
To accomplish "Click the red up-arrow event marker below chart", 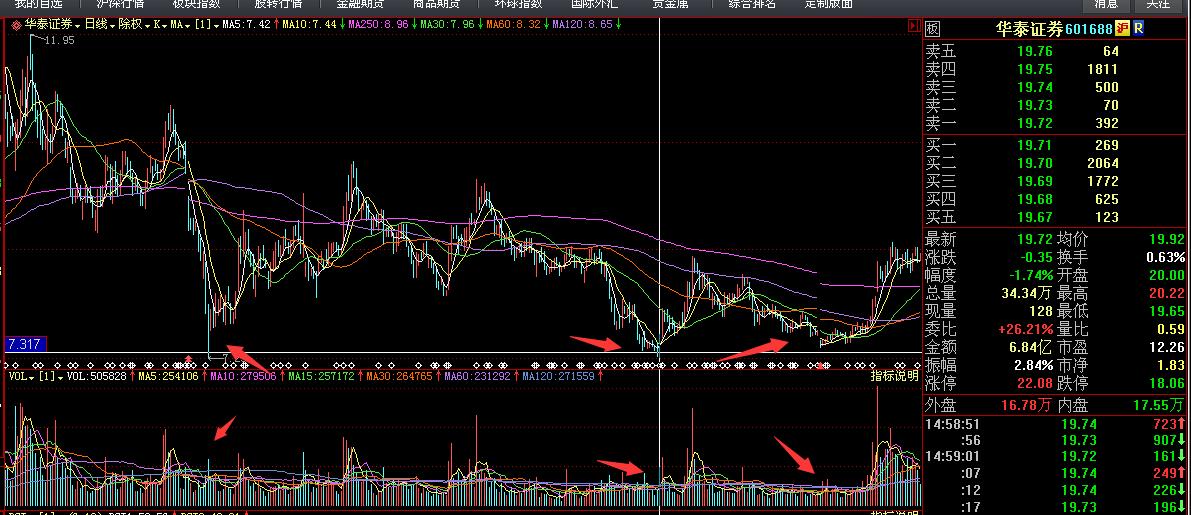I will pyautogui.click(x=188, y=357).
